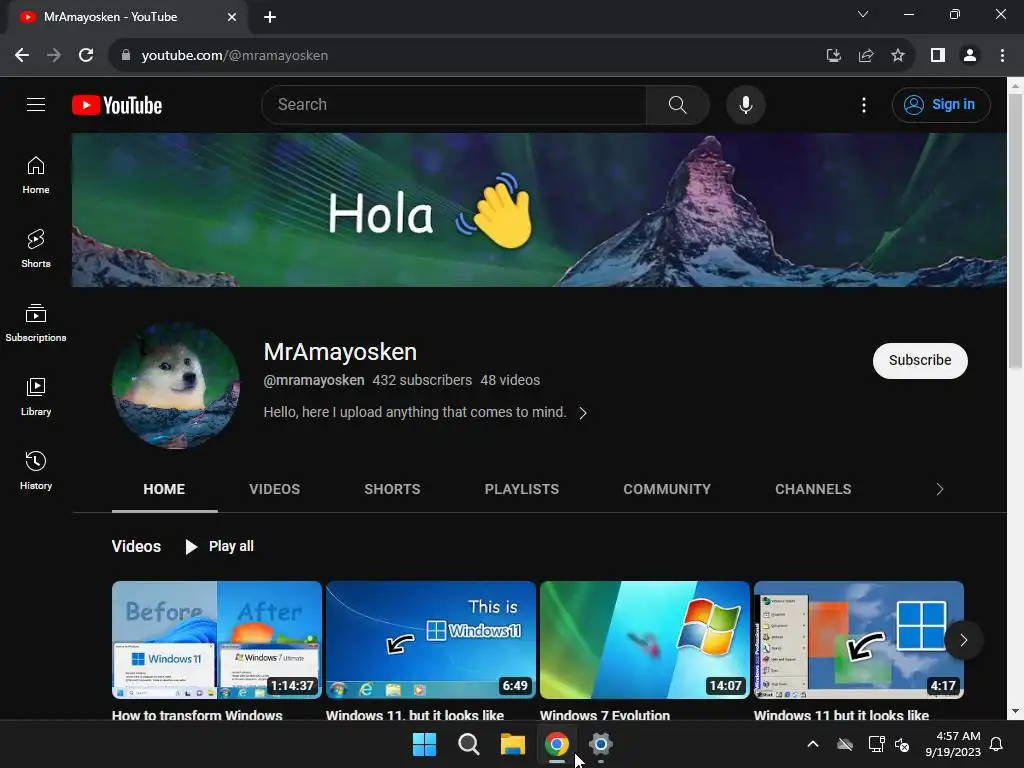Click Chrome icon in taskbar
Screen dimensions: 1024x768
pyautogui.click(x=556, y=744)
